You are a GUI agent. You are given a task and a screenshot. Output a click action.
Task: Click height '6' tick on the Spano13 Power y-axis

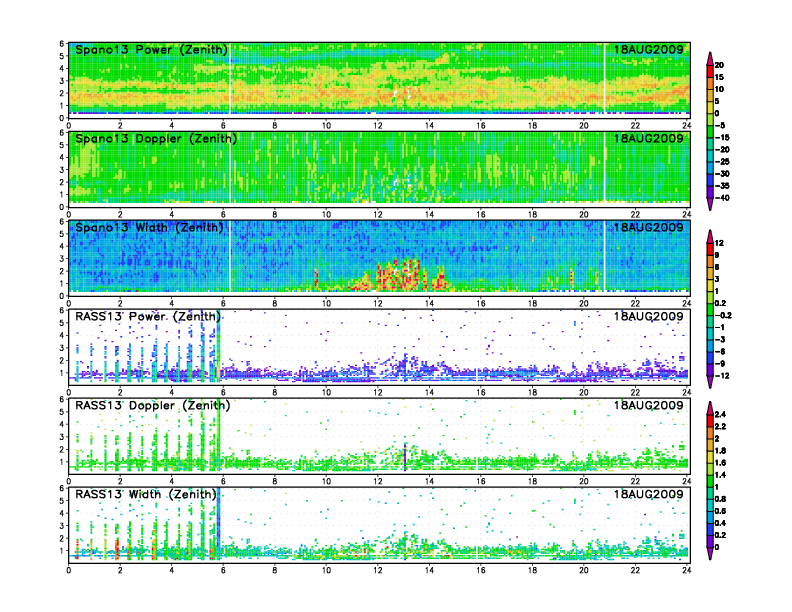(62, 44)
